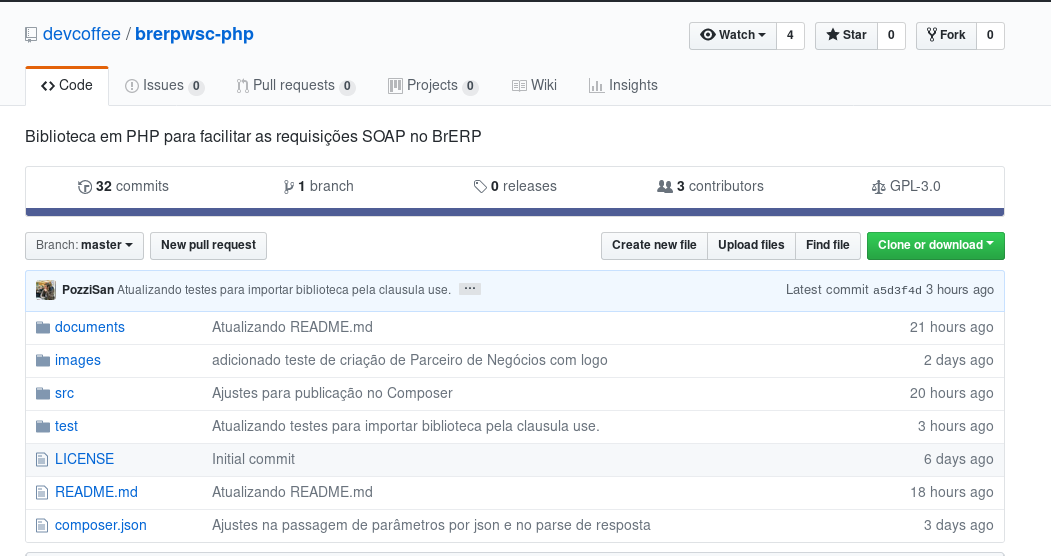Switch to the Issues tab
The image size is (1051, 556).
click(x=164, y=86)
